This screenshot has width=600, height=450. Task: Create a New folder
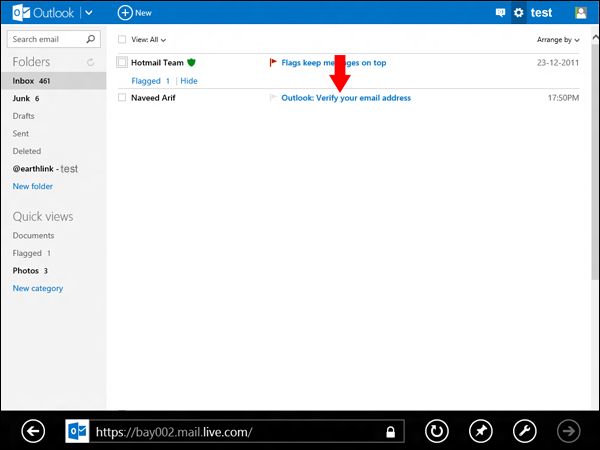tap(33, 186)
